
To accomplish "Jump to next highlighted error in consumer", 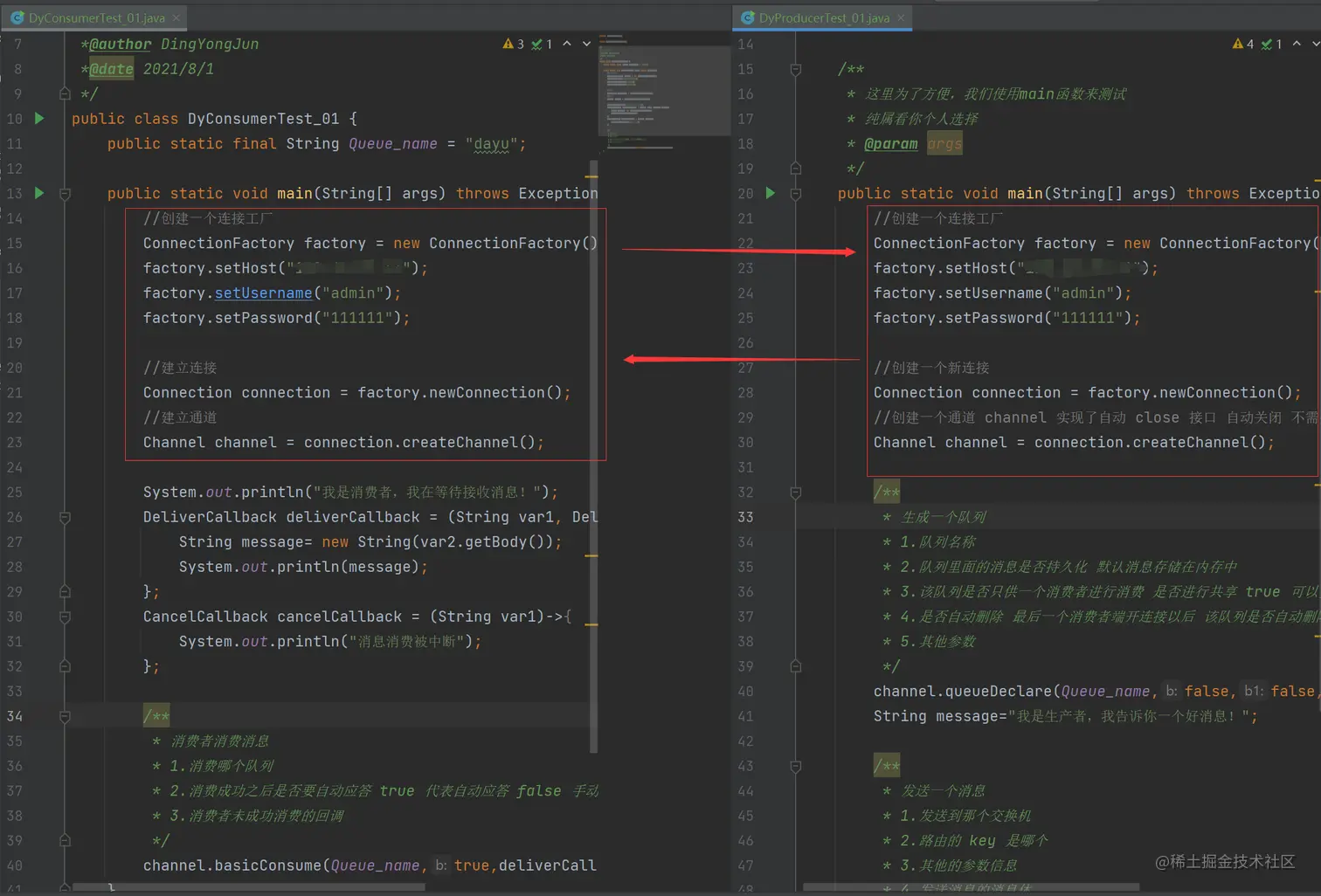I will (x=587, y=44).
